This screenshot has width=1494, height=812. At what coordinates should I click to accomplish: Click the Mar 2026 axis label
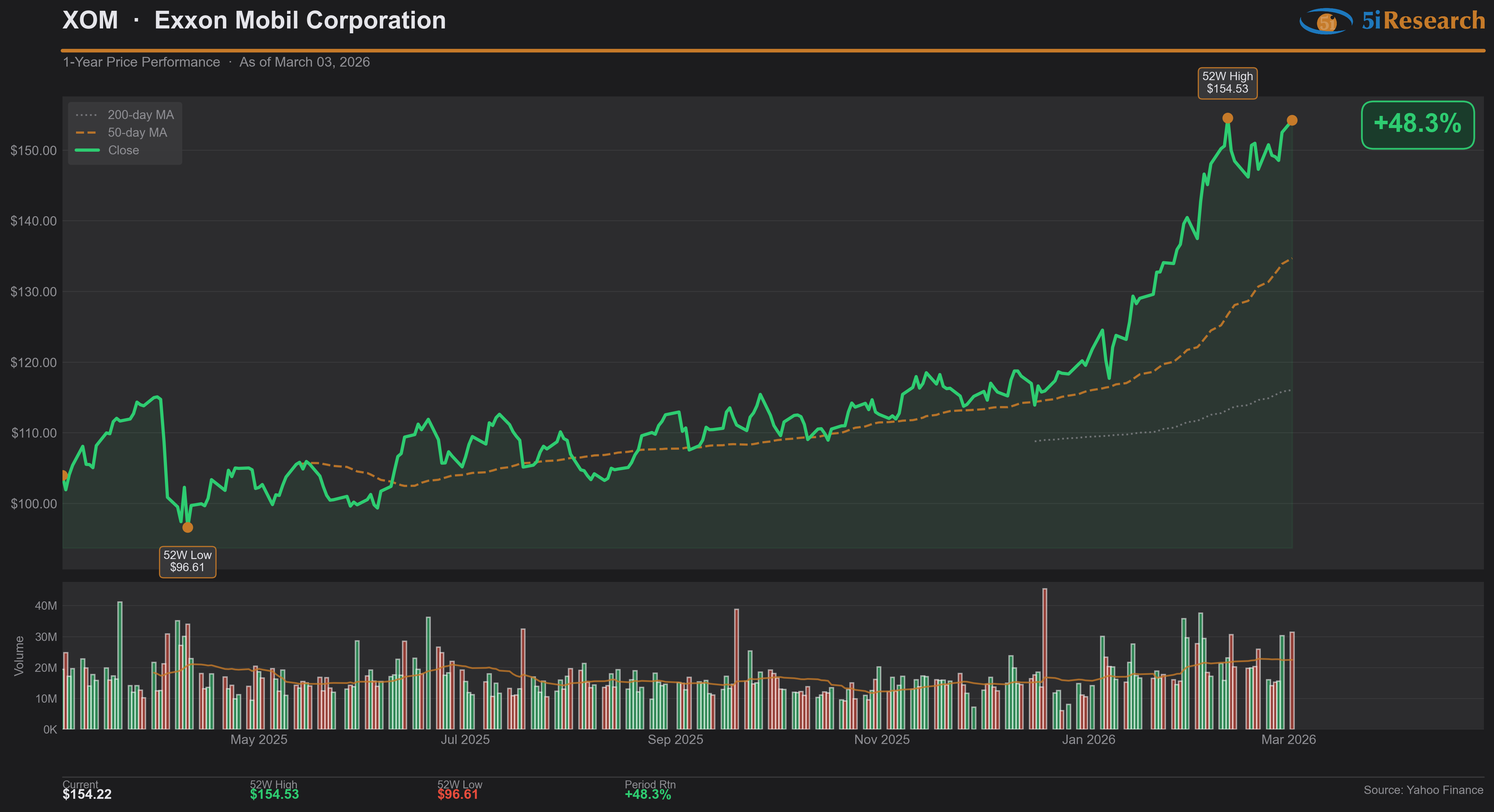click(x=1288, y=739)
